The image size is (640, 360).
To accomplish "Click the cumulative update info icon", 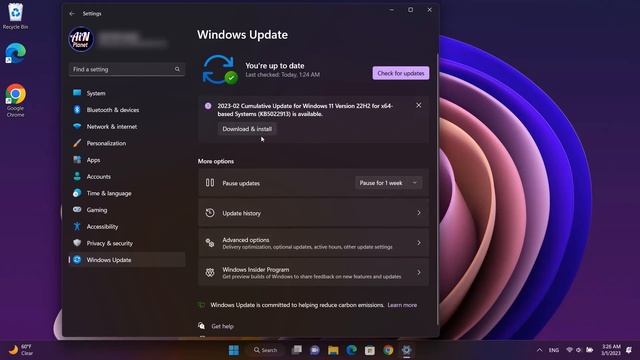I will point(208,106).
